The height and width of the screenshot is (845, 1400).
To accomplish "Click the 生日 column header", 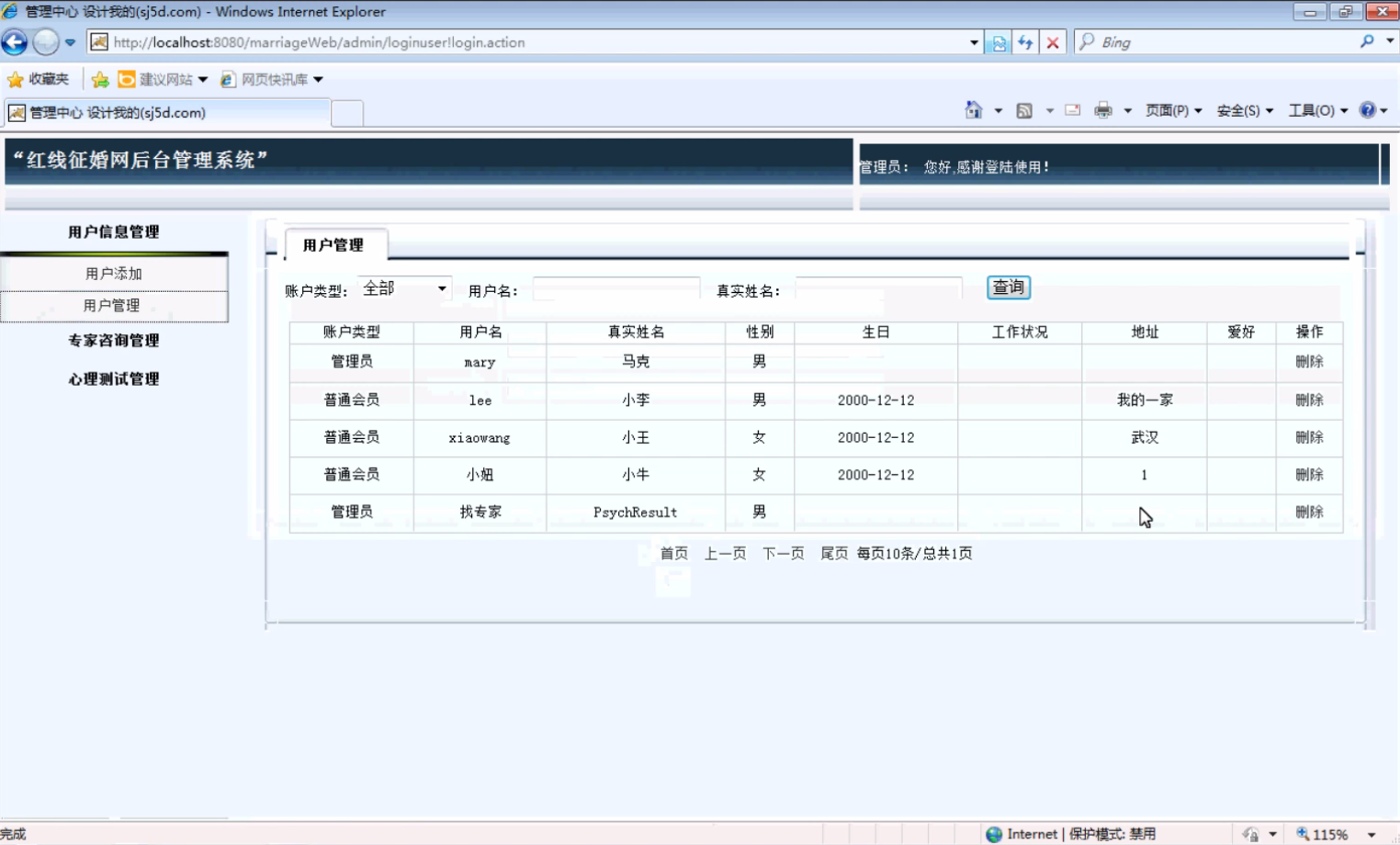I will [x=876, y=332].
